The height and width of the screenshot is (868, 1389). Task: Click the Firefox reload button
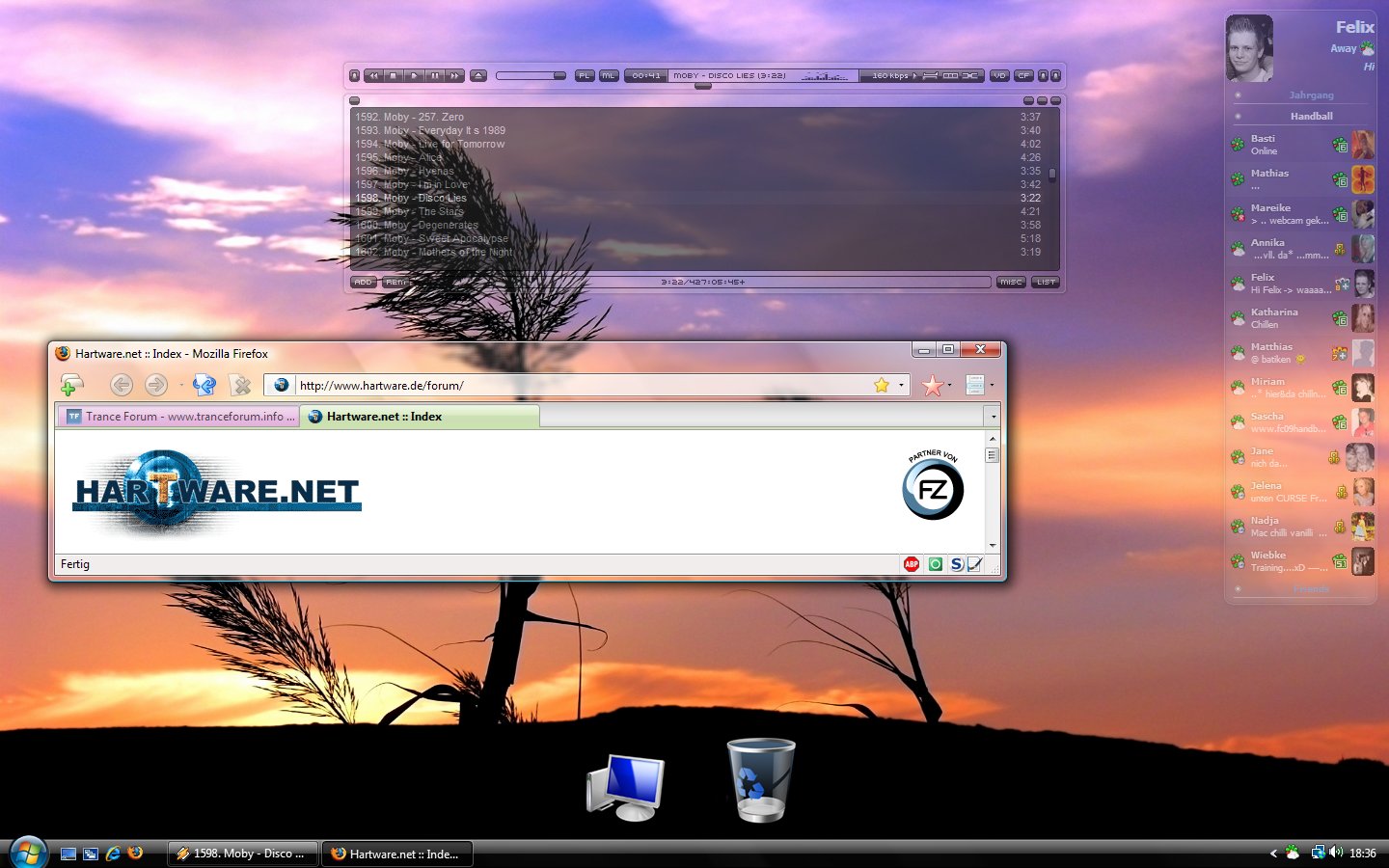pyautogui.click(x=204, y=386)
